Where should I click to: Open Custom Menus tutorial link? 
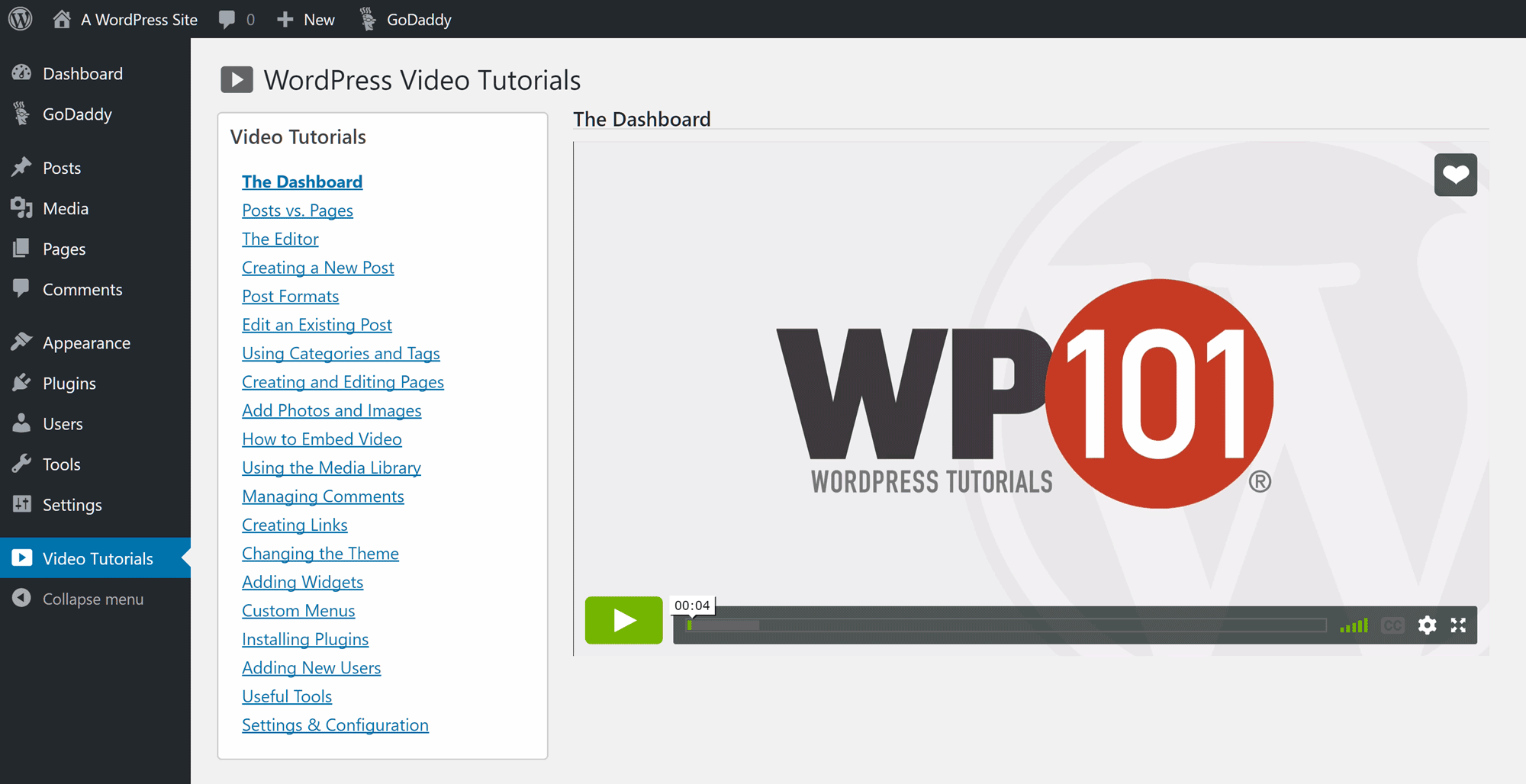298,611
